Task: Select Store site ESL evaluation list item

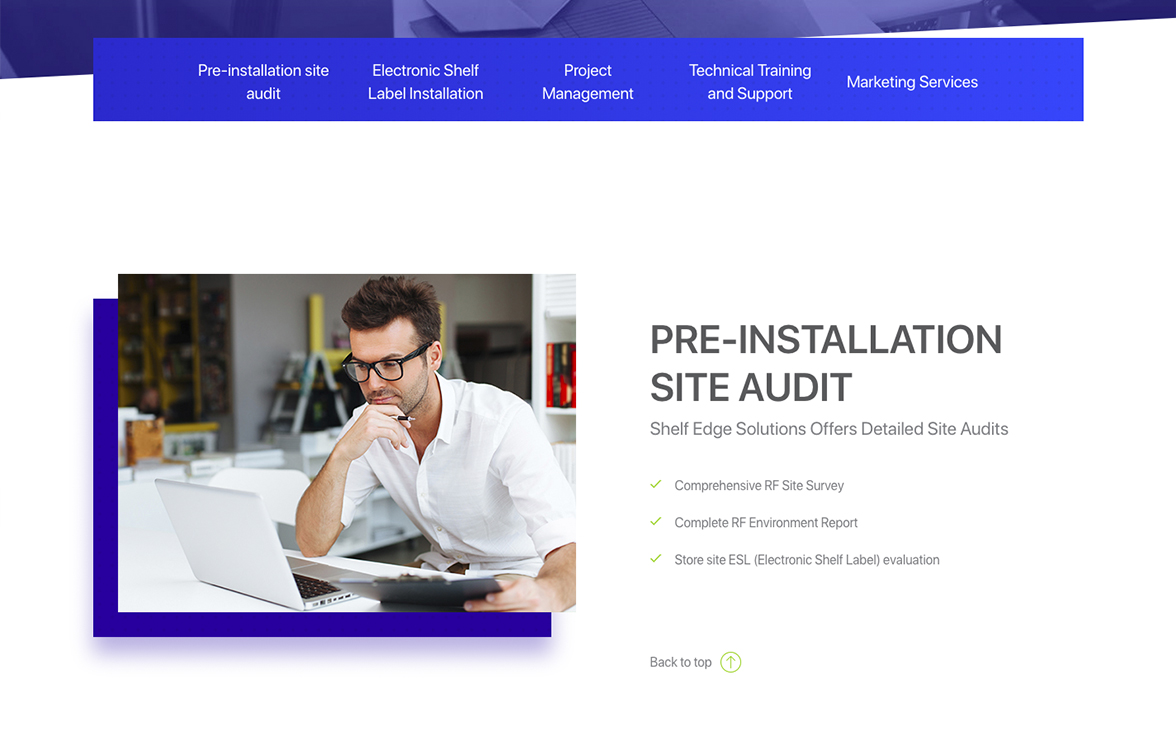Action: click(807, 560)
